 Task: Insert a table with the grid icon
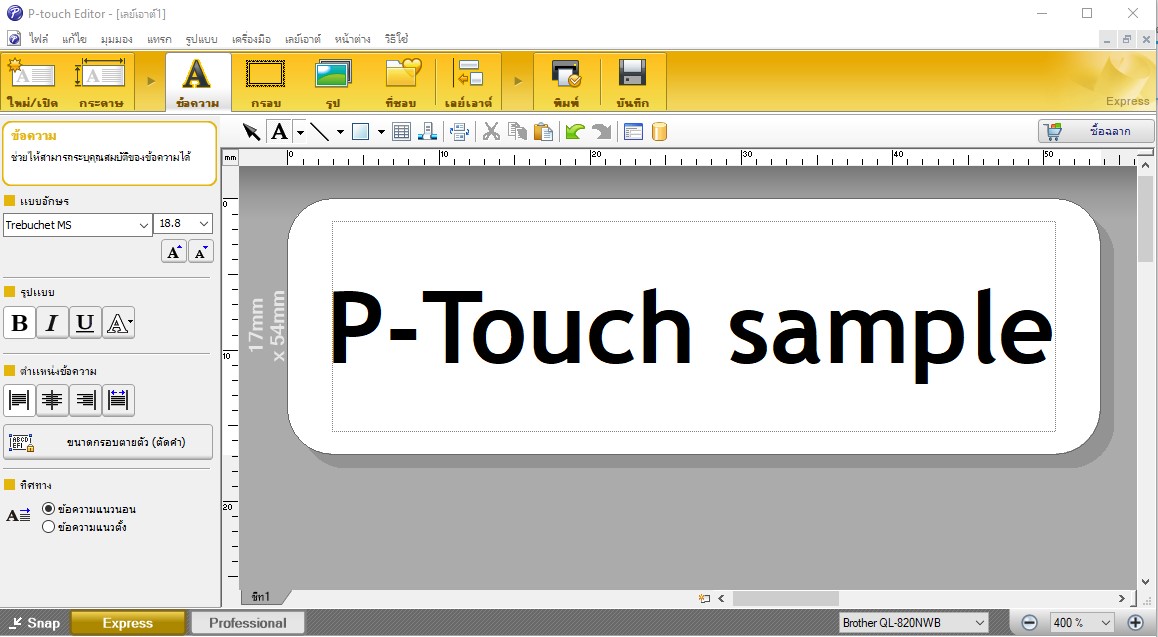coord(401,132)
